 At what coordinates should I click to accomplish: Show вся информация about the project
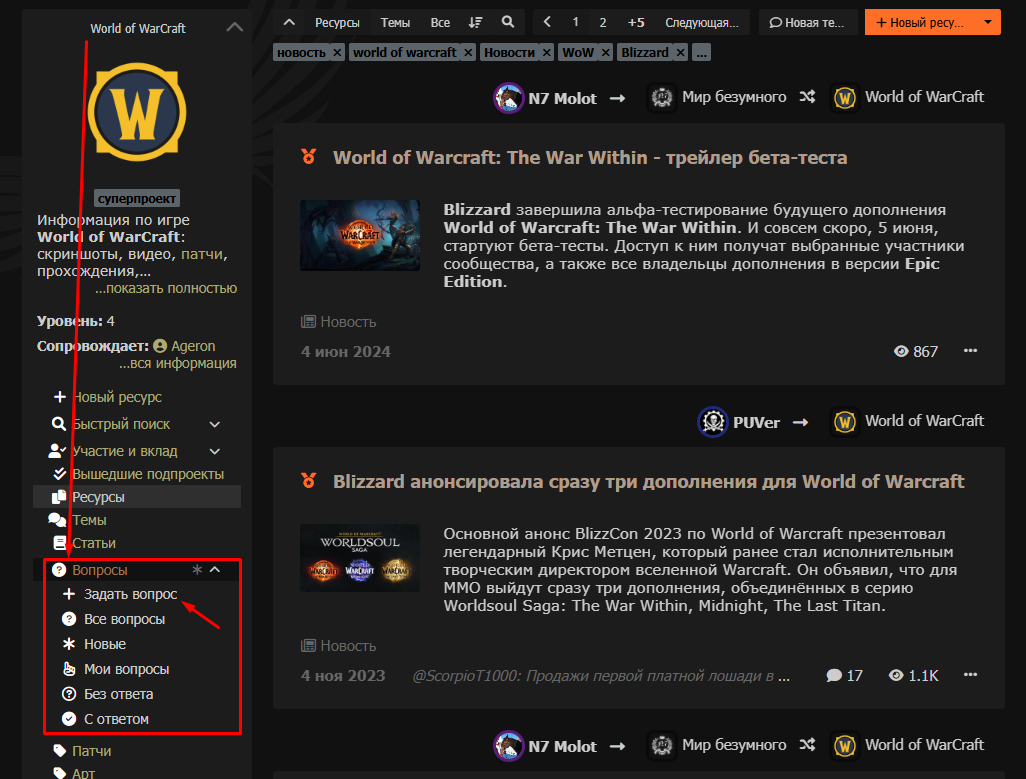tap(177, 363)
